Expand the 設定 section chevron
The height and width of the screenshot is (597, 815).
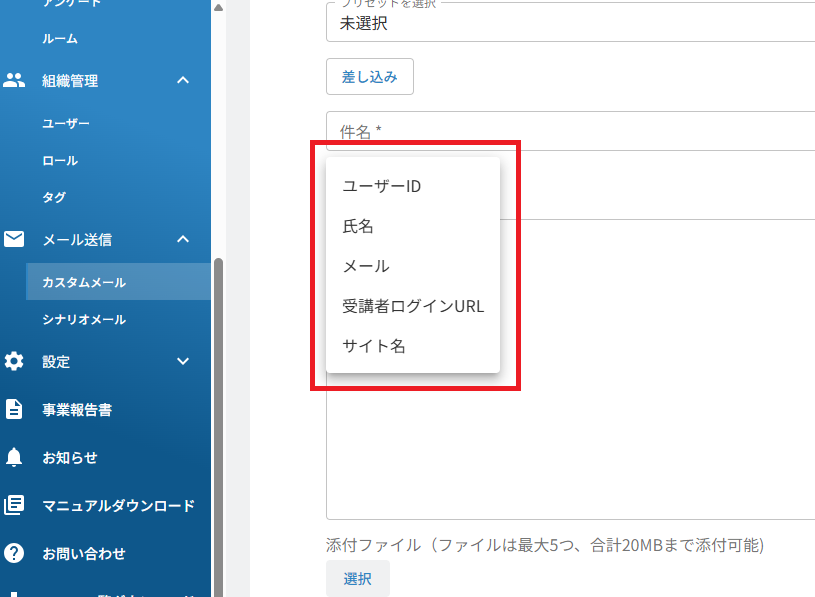(x=183, y=361)
